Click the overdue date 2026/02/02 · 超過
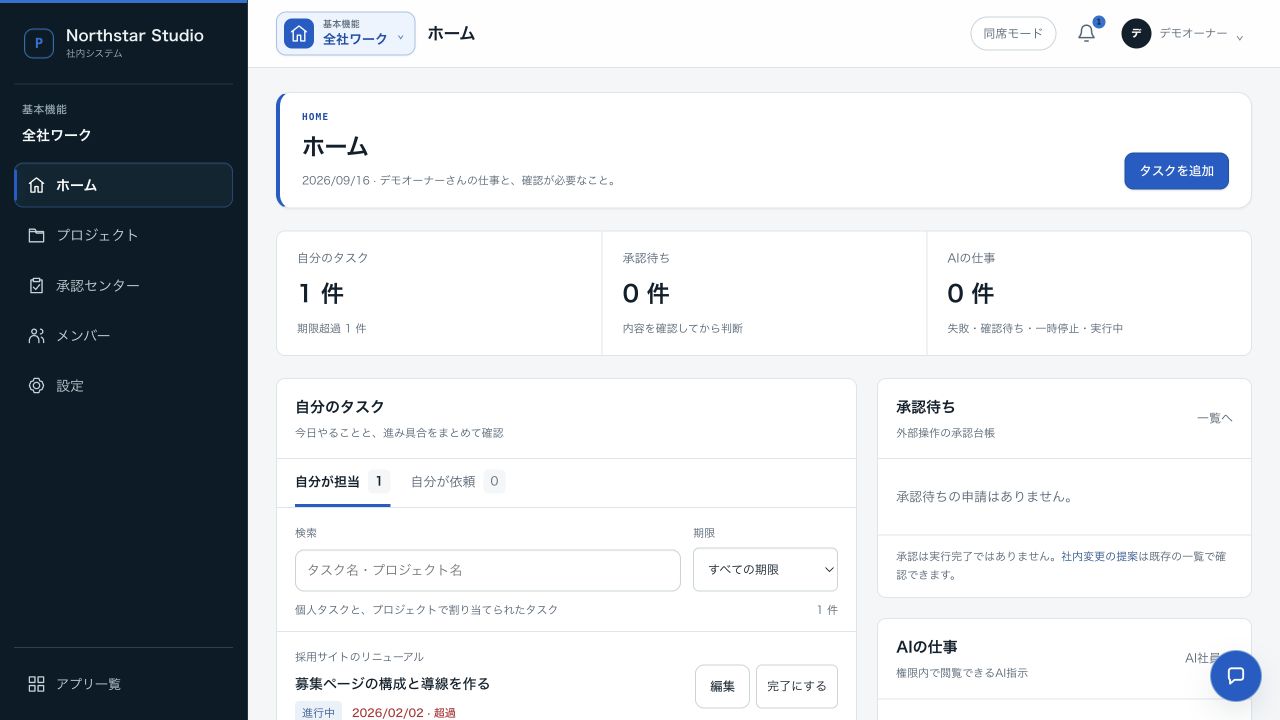Viewport: 1280px width, 720px height. click(x=404, y=713)
